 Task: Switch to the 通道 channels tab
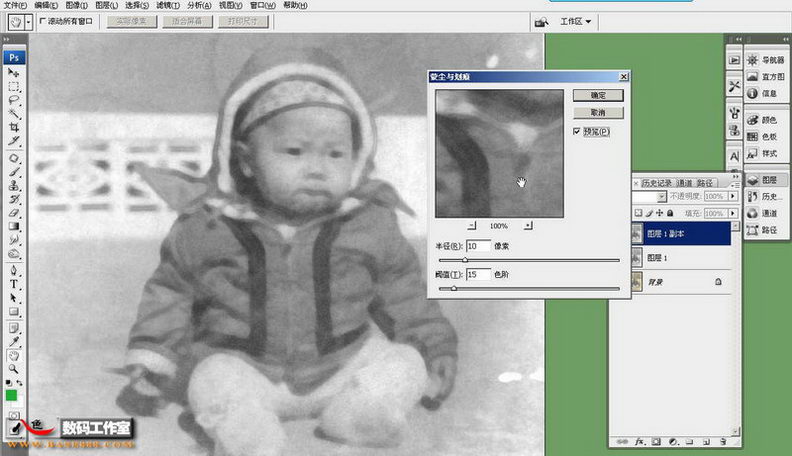[x=684, y=183]
